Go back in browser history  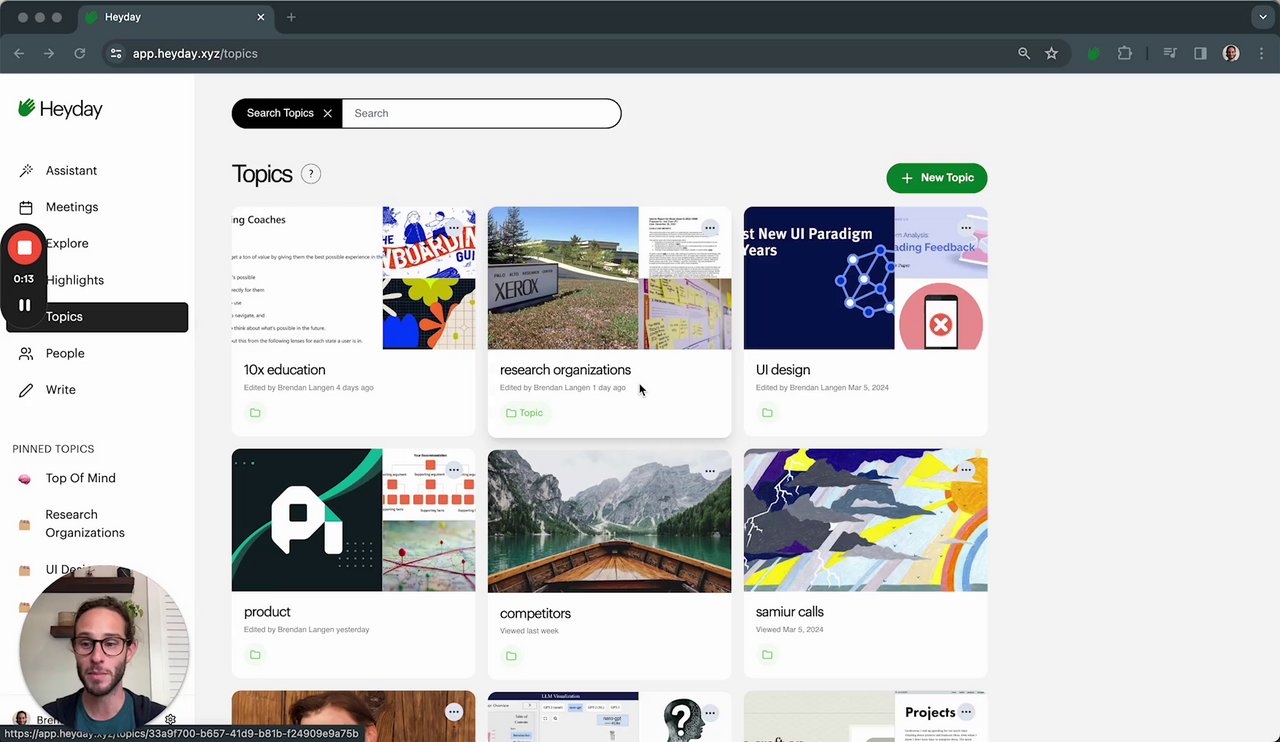[x=19, y=54]
